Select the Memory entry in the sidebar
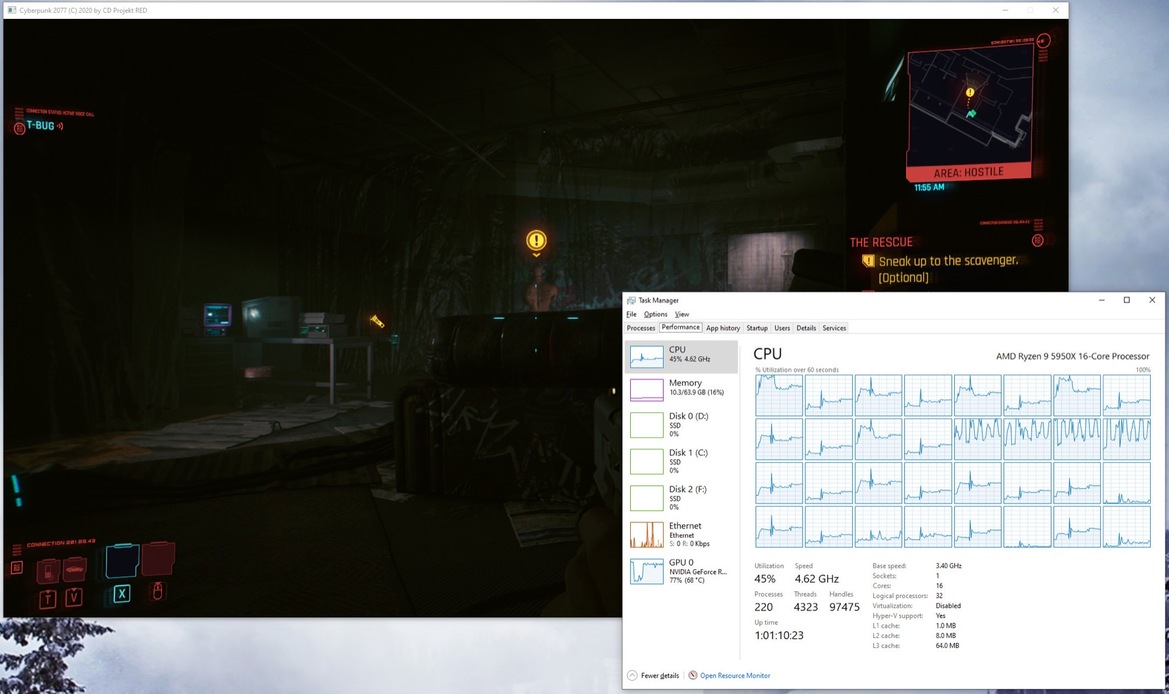Screen dimensions: 1169x694 click(x=681, y=389)
